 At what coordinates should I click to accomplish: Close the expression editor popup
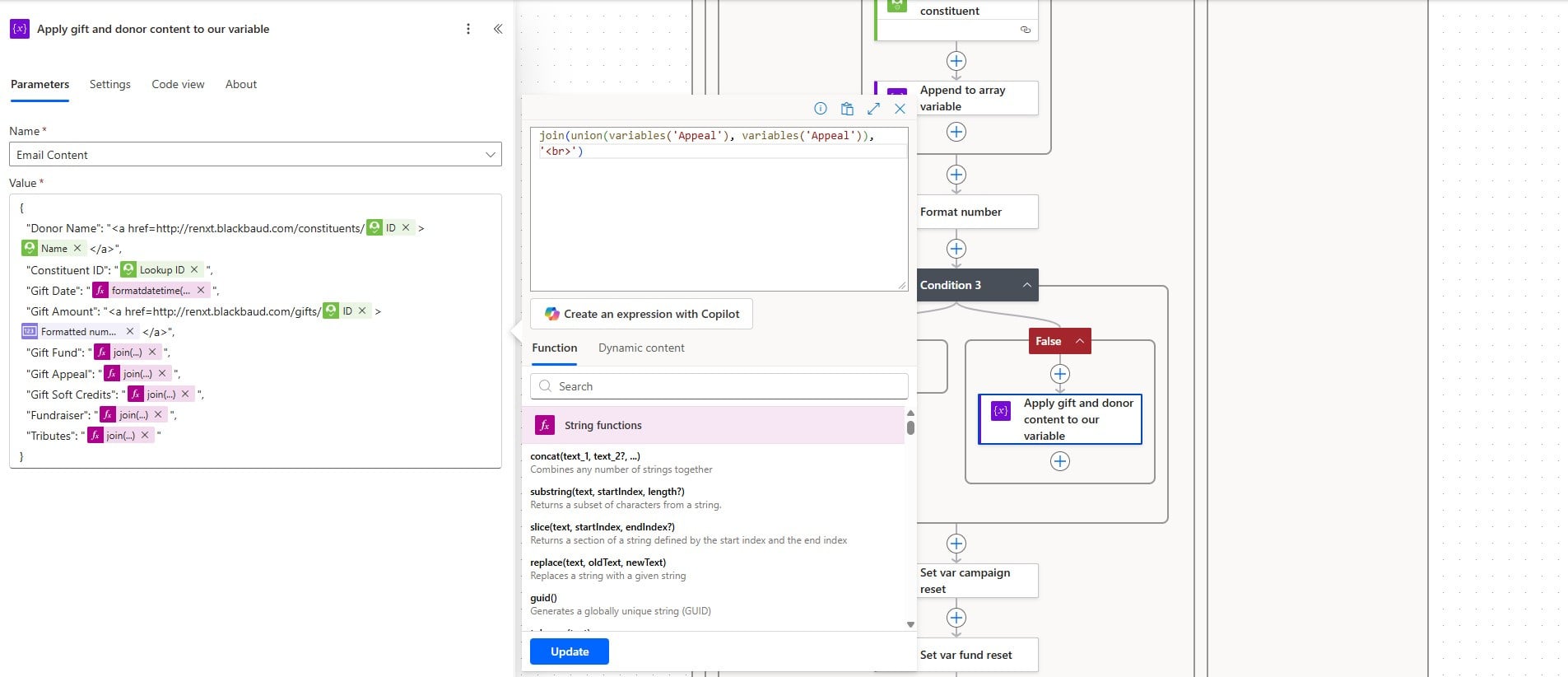coord(900,109)
